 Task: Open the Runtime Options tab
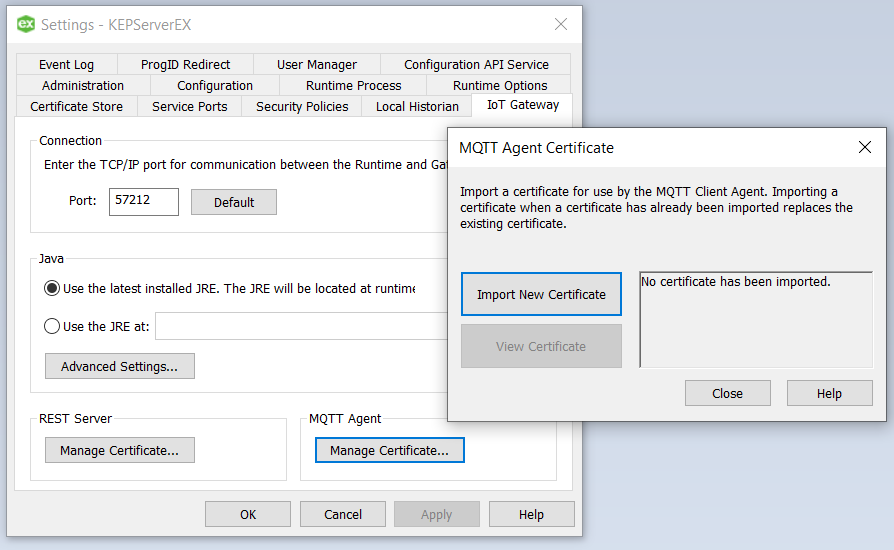[x=500, y=85]
